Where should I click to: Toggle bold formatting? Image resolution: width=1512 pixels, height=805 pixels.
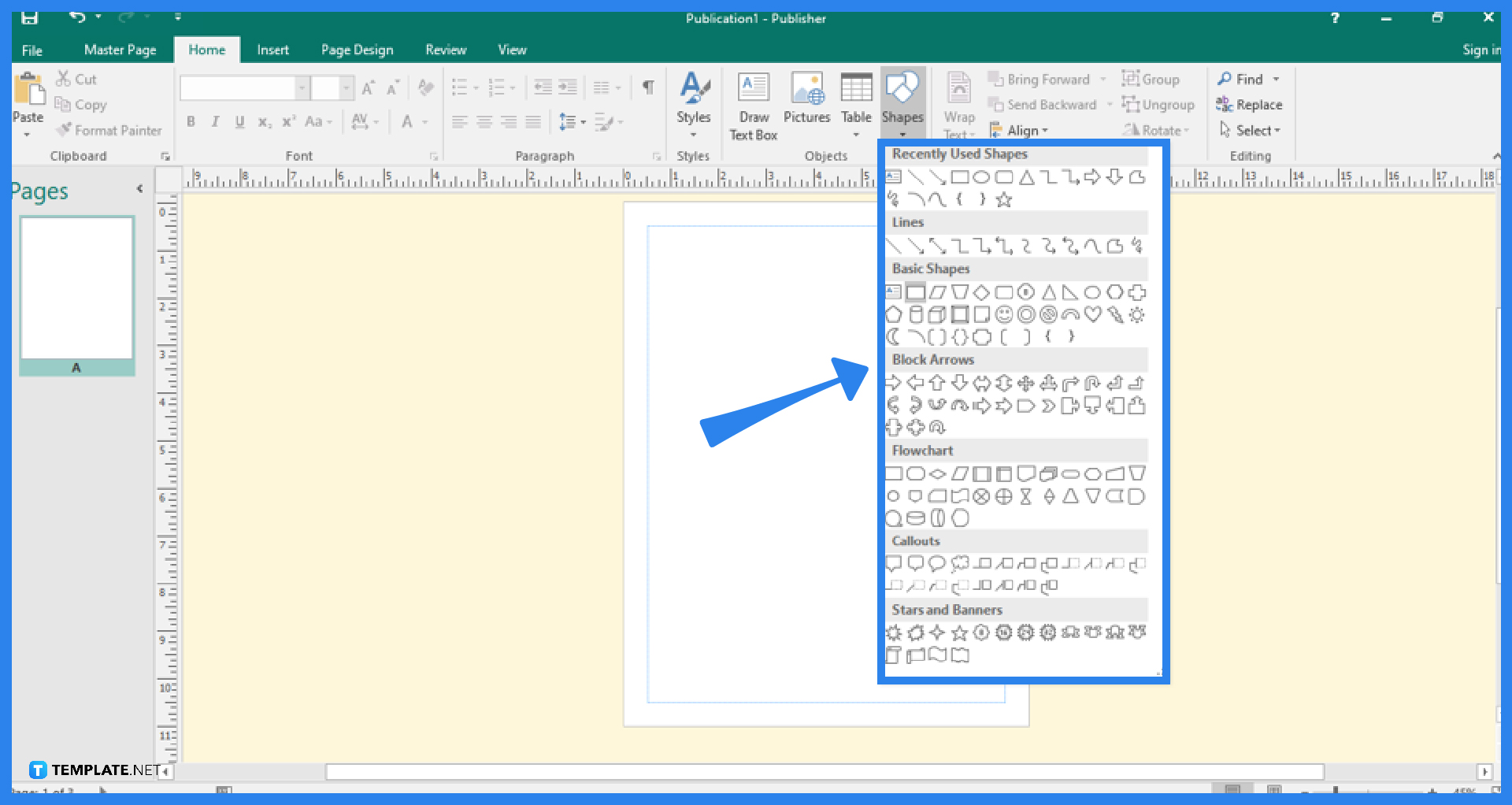coord(190,121)
